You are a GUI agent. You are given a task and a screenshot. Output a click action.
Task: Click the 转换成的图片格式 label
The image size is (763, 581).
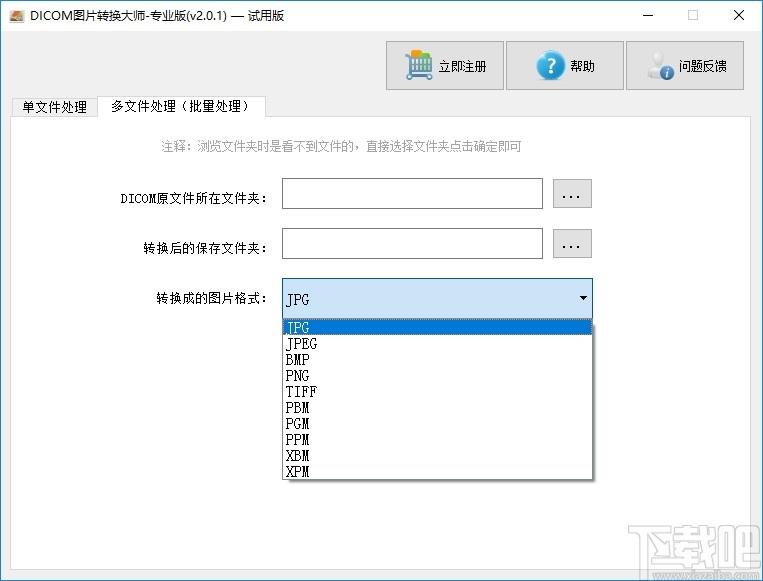click(211, 298)
